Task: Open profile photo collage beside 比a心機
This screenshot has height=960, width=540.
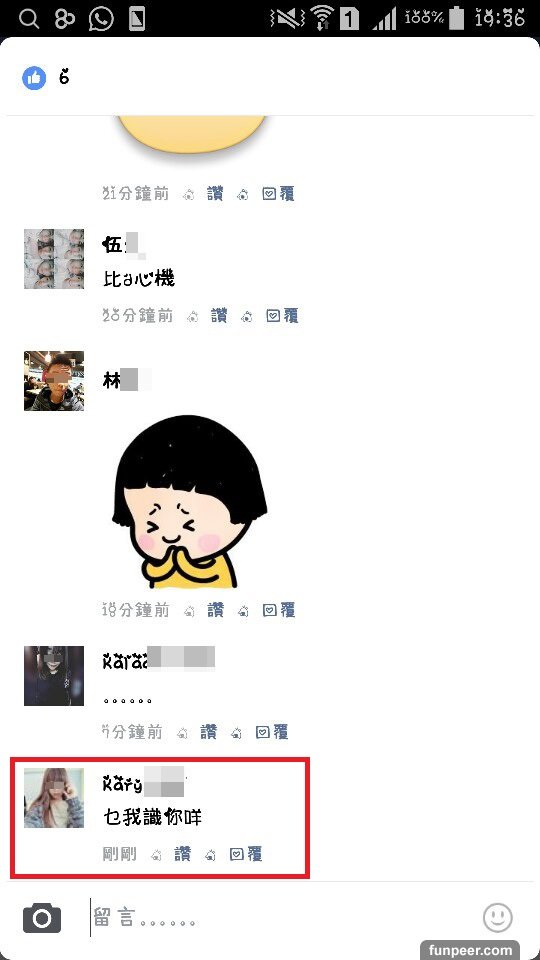Action: [x=54, y=258]
